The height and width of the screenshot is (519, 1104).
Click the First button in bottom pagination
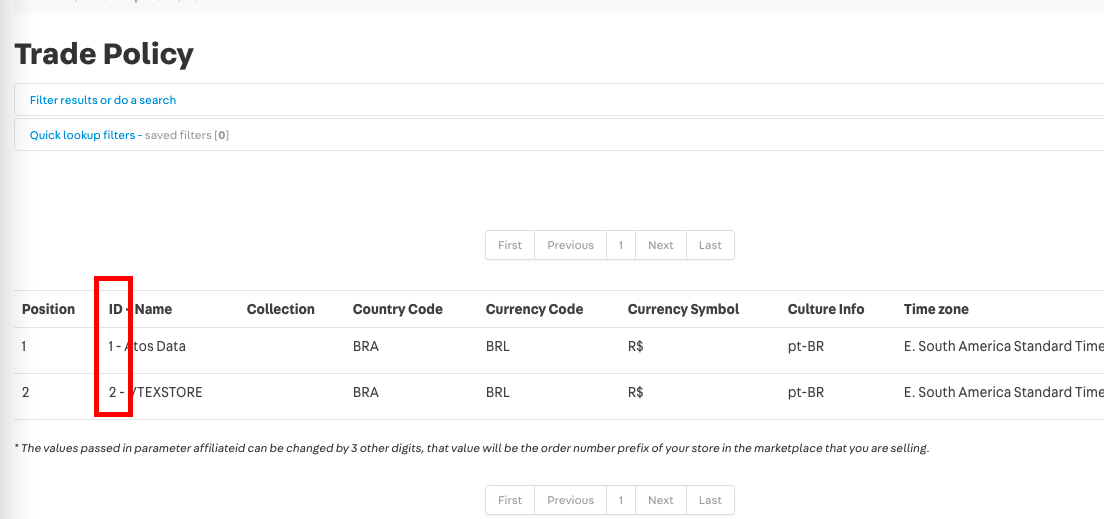[x=510, y=500]
